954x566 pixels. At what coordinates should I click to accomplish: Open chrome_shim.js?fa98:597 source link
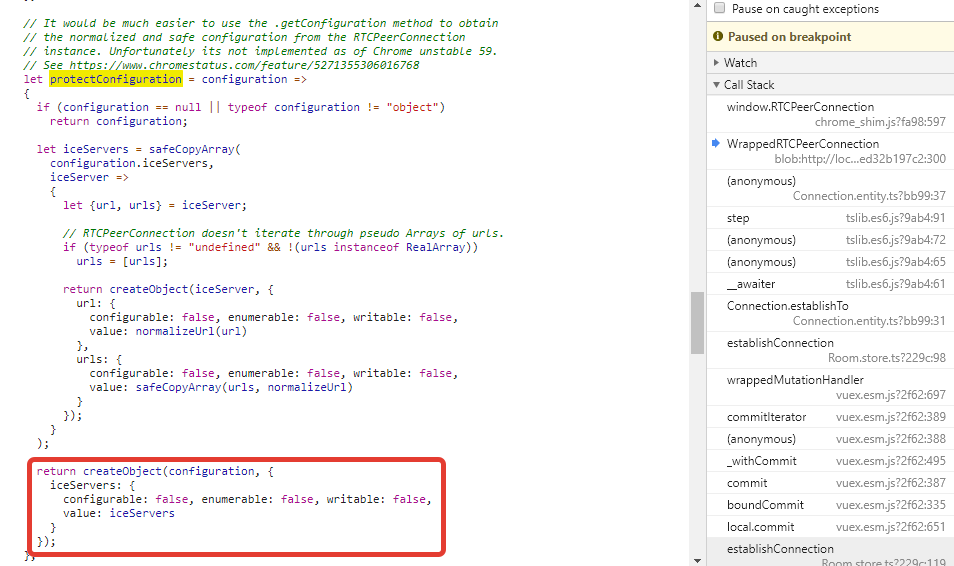point(880,122)
